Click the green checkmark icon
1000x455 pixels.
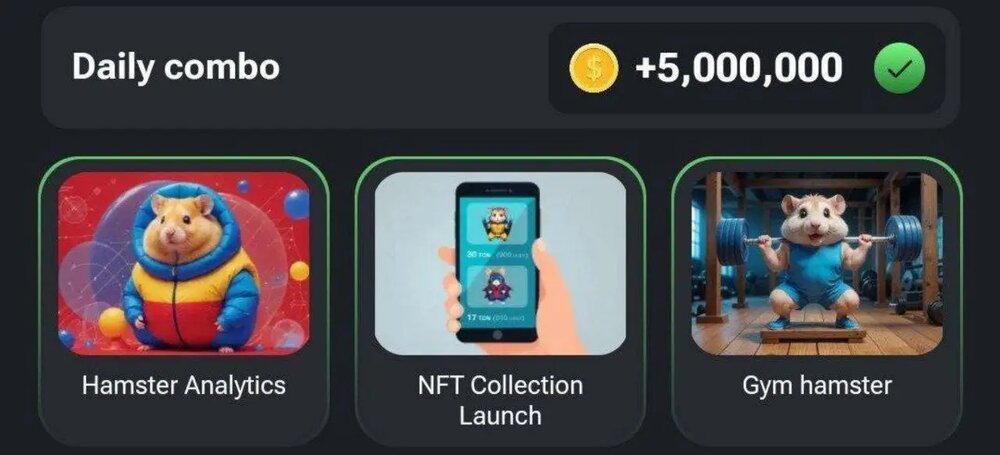[899, 68]
